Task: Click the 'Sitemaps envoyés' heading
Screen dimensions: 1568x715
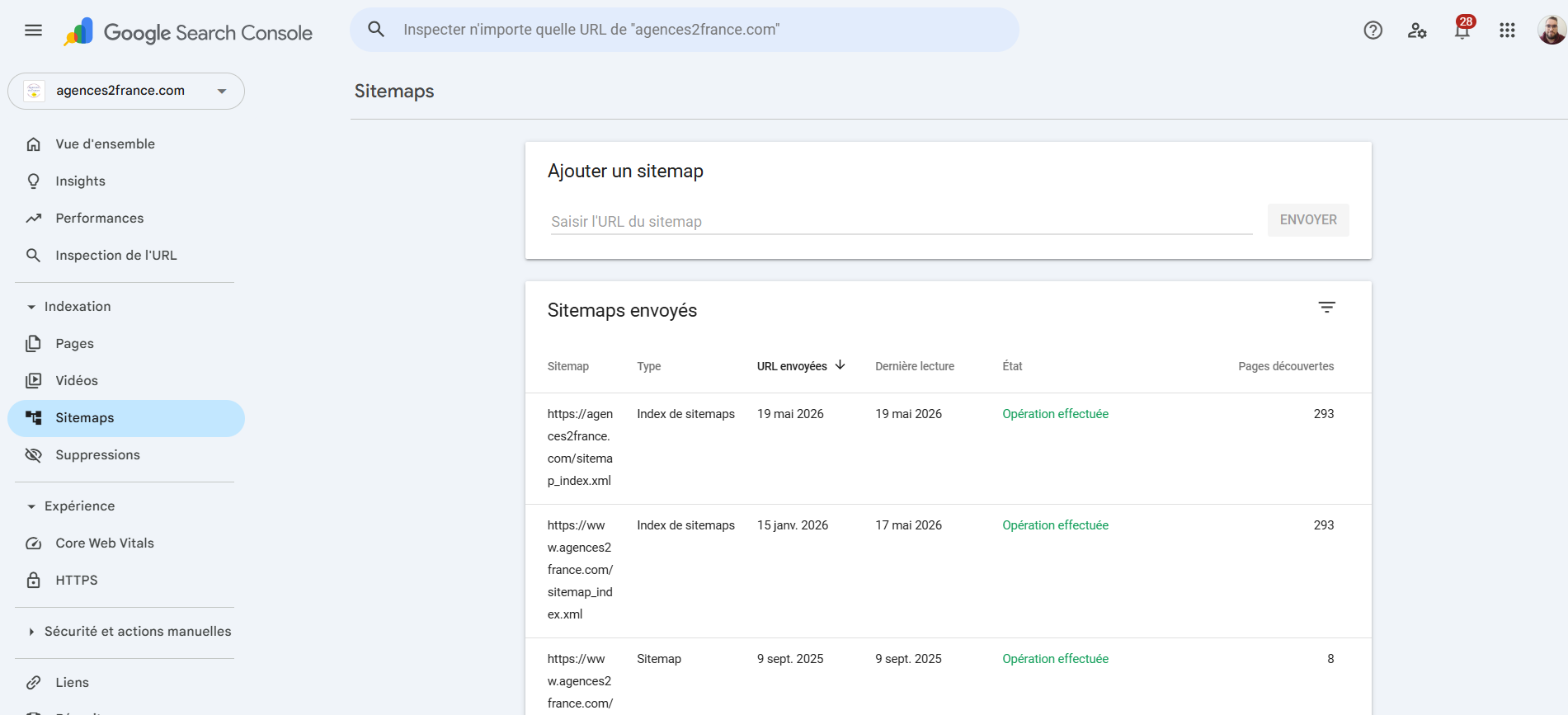Action: pos(622,310)
